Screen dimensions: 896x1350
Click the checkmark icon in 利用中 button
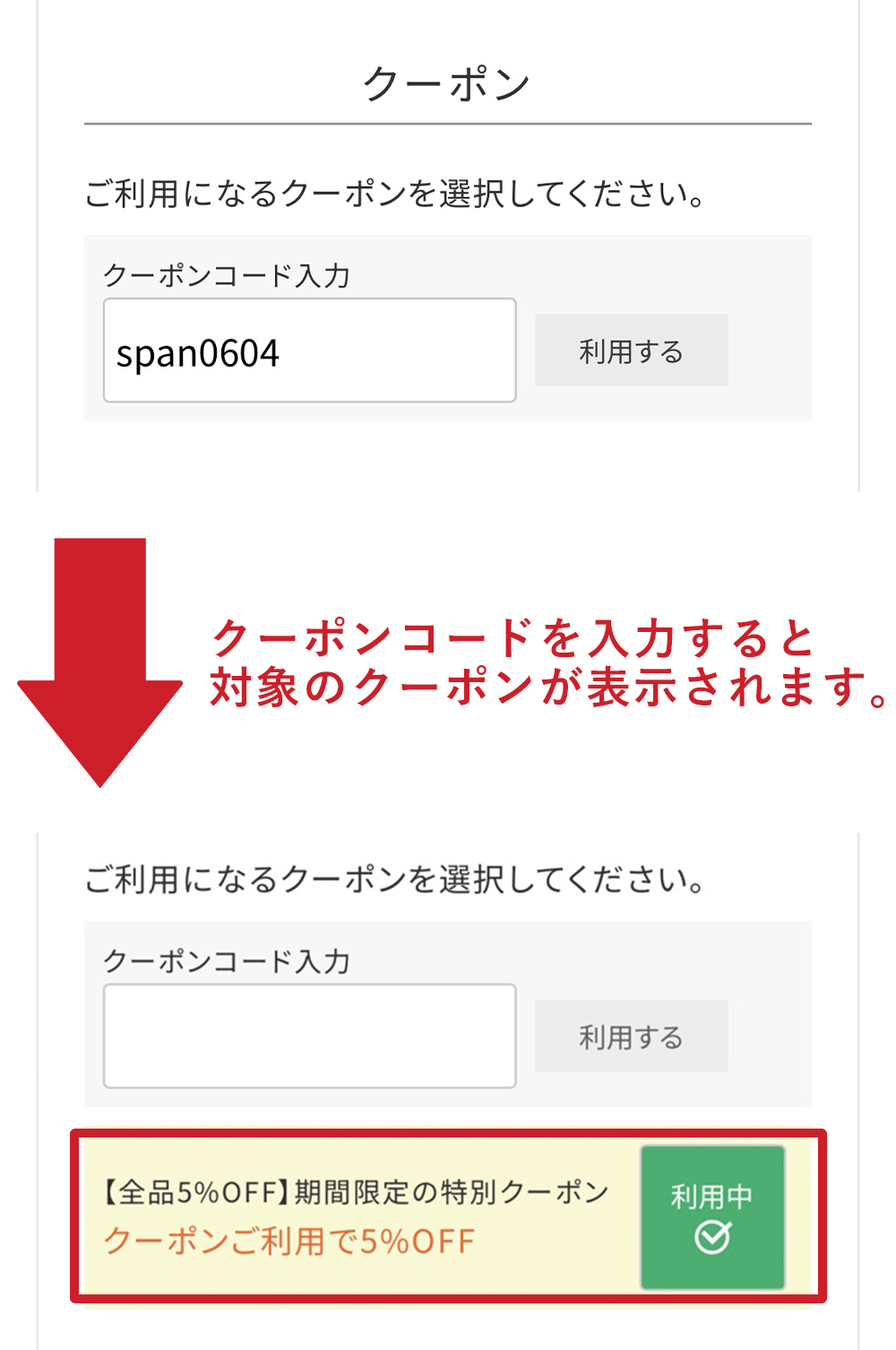[x=712, y=1238]
